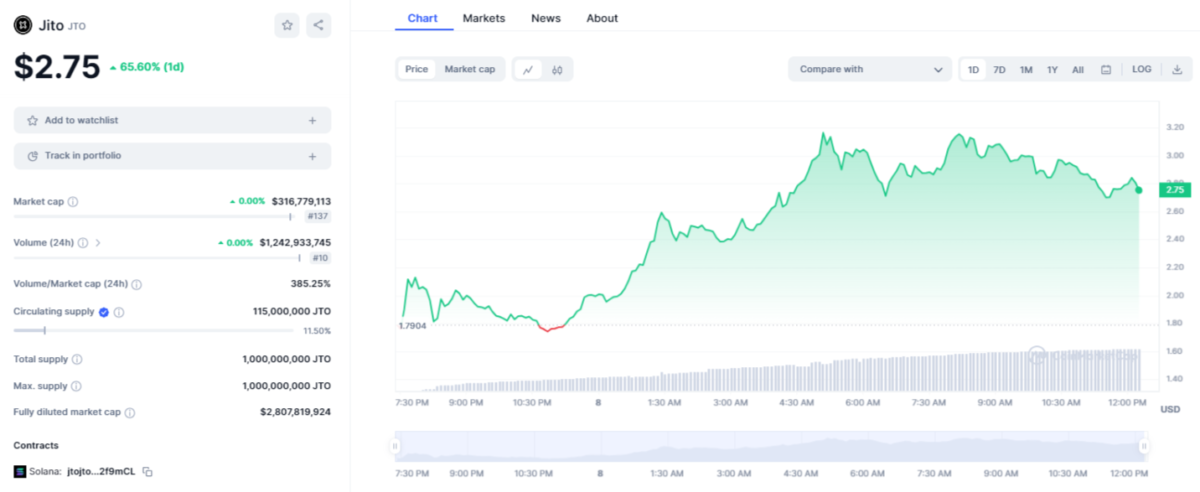Click the #137 market cap rank badge
Viewport: 1200px width, 492px height.
coord(318,216)
